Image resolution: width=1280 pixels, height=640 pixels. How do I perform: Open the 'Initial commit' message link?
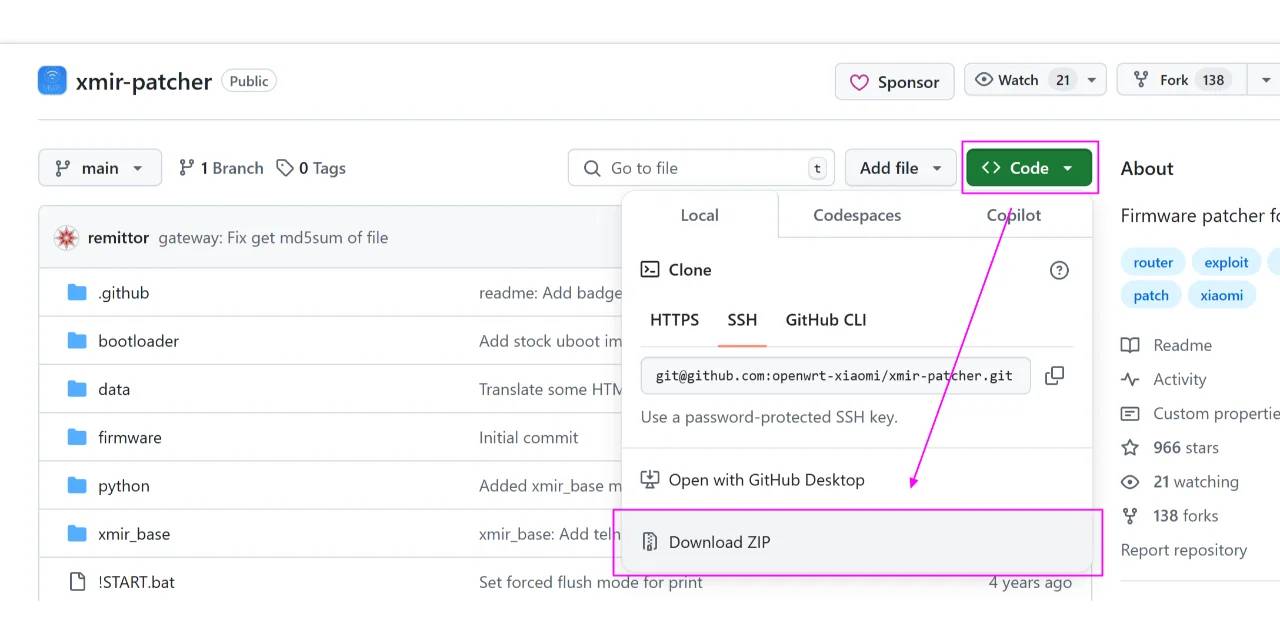pyautogui.click(x=529, y=437)
